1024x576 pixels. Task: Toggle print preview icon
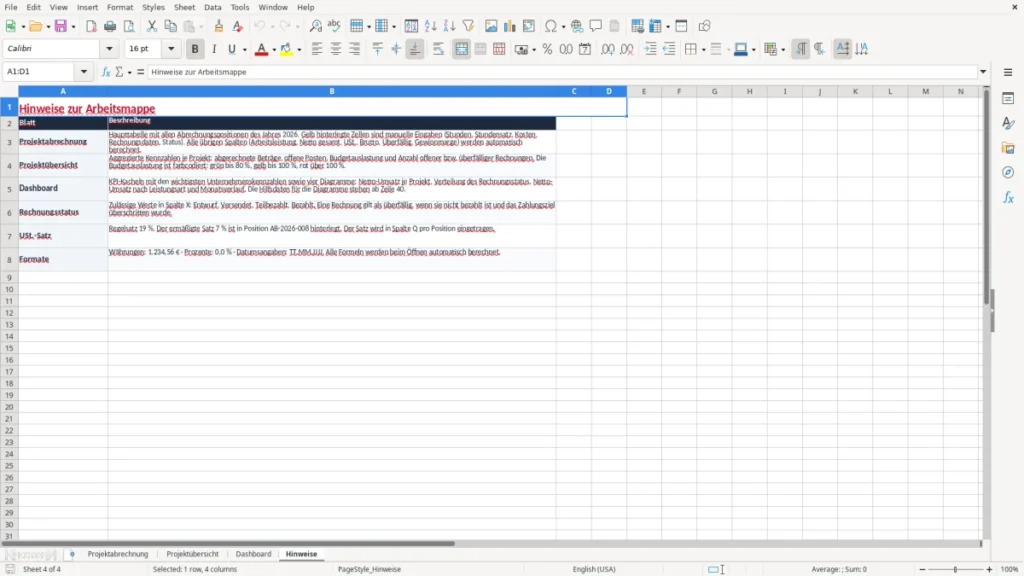(x=129, y=26)
